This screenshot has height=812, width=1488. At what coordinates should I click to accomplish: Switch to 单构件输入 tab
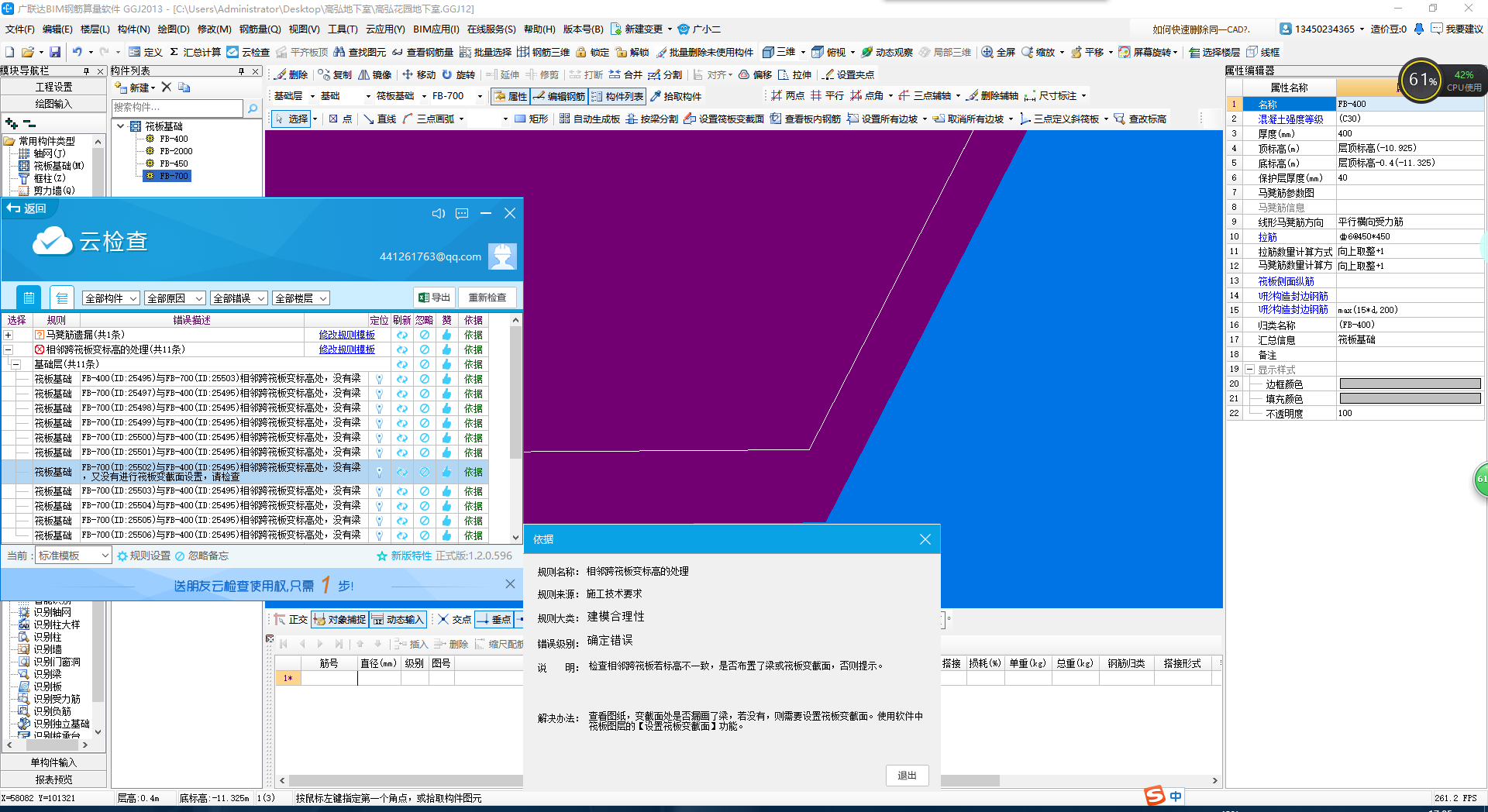(53, 762)
